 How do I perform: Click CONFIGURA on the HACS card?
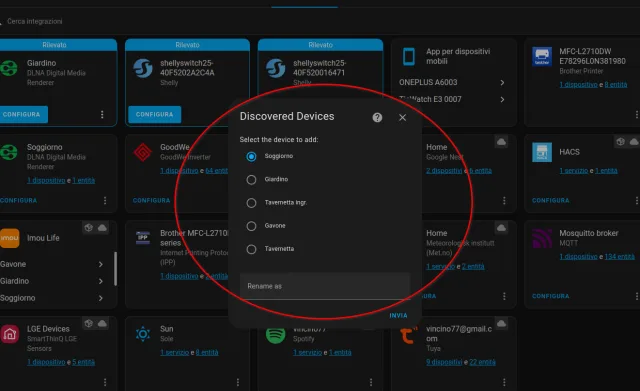551,200
